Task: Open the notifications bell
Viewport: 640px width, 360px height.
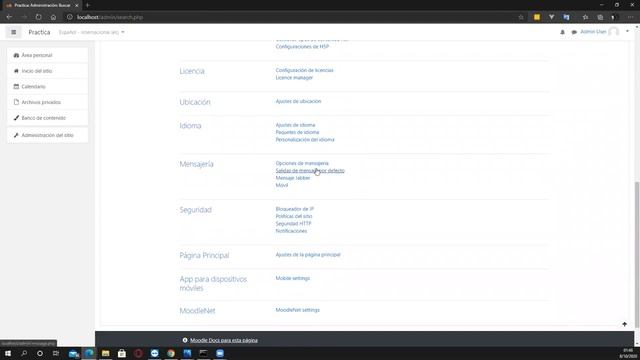Action: tap(562, 32)
